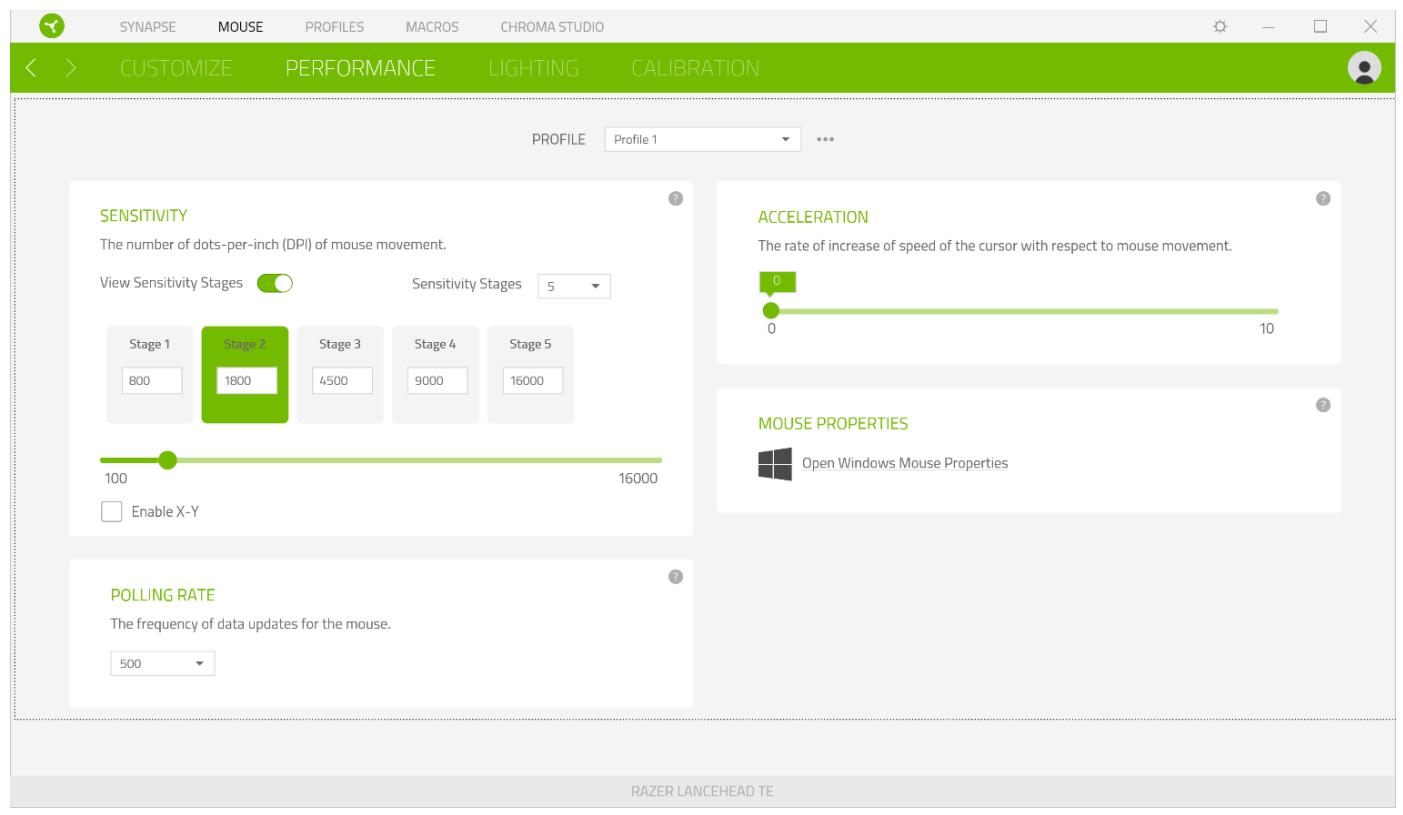This screenshot has width=1403, height=815.
Task: Go forward with the right arrow
Action: (72, 69)
